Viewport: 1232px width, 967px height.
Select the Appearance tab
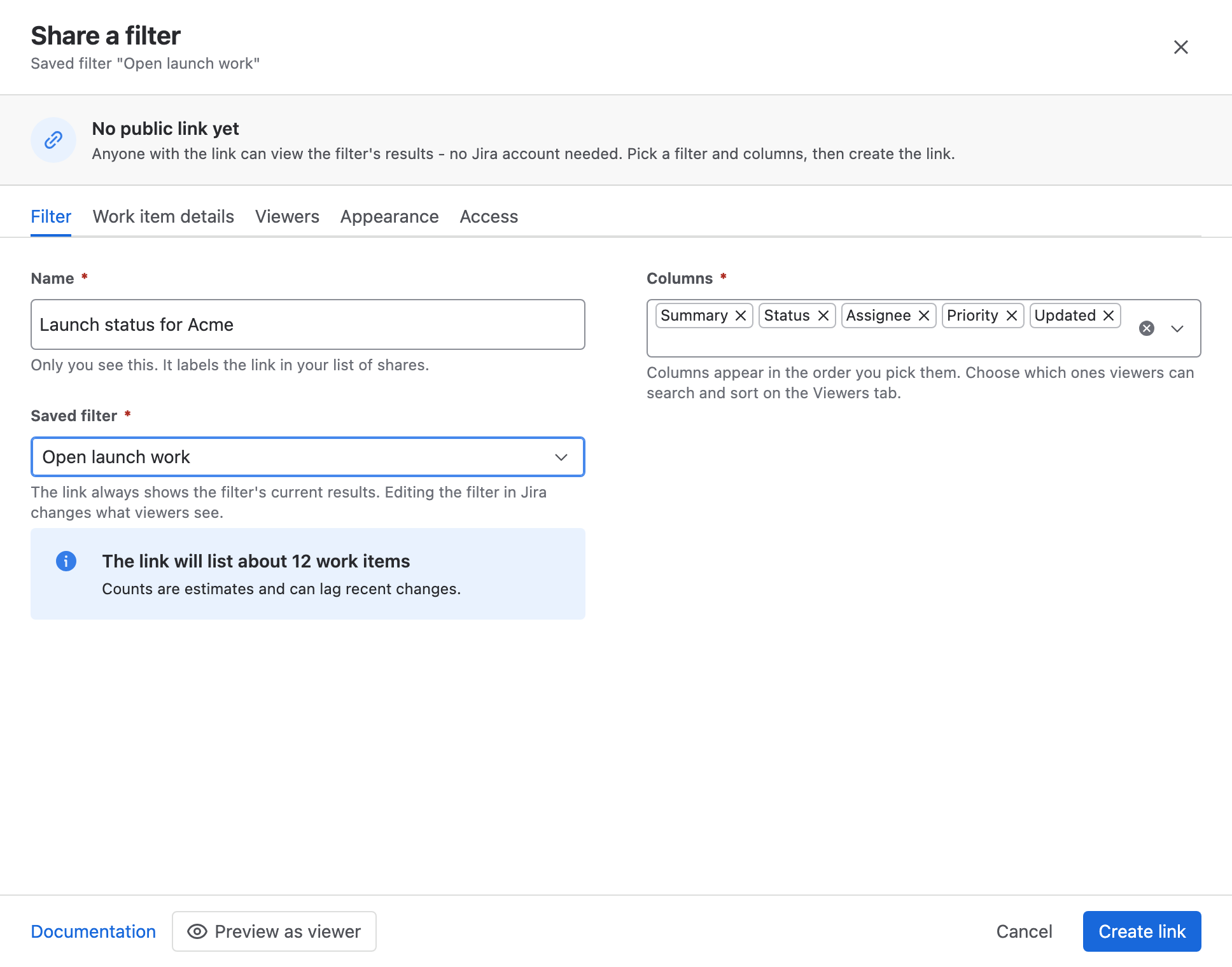click(x=389, y=217)
